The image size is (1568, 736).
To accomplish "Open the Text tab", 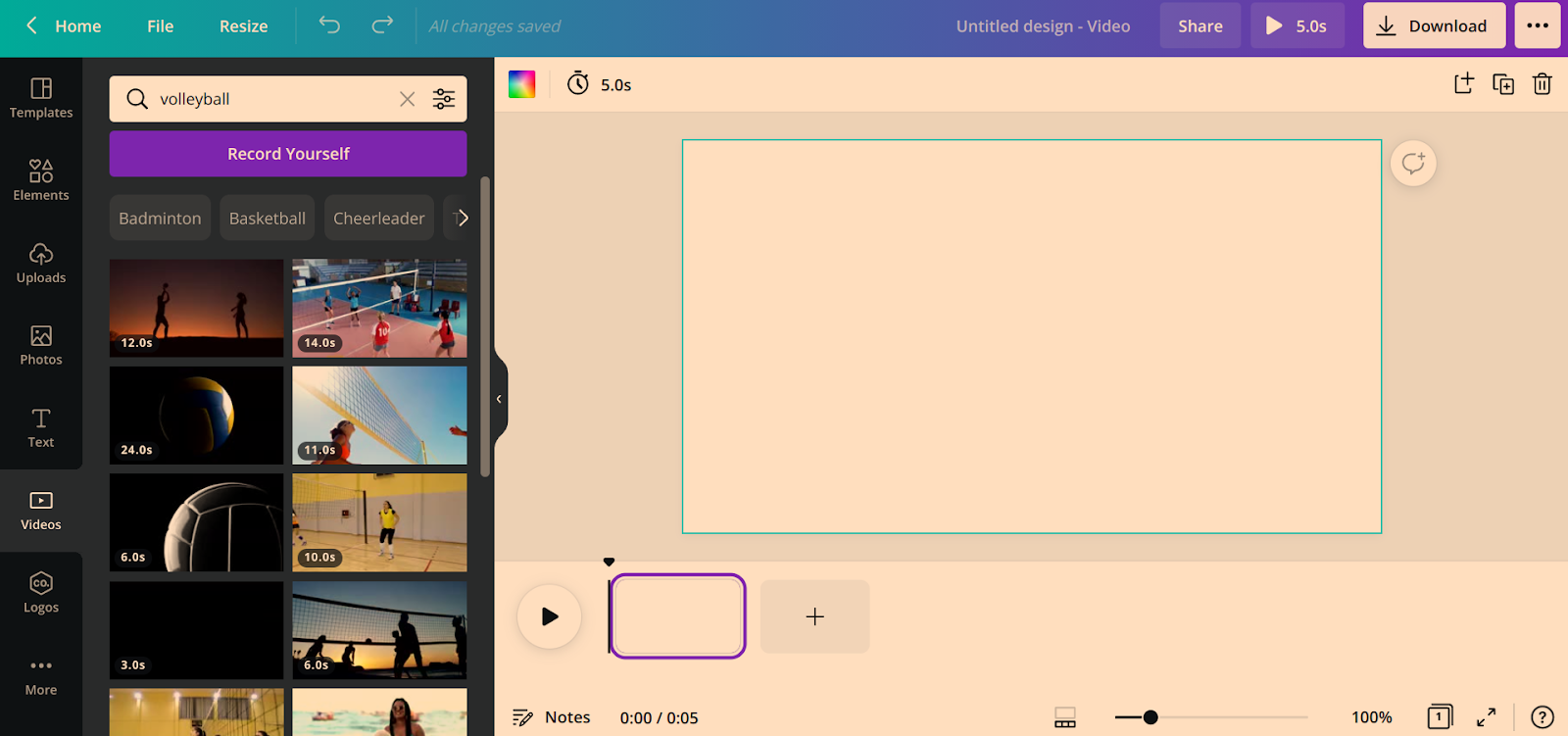I will pyautogui.click(x=41, y=427).
